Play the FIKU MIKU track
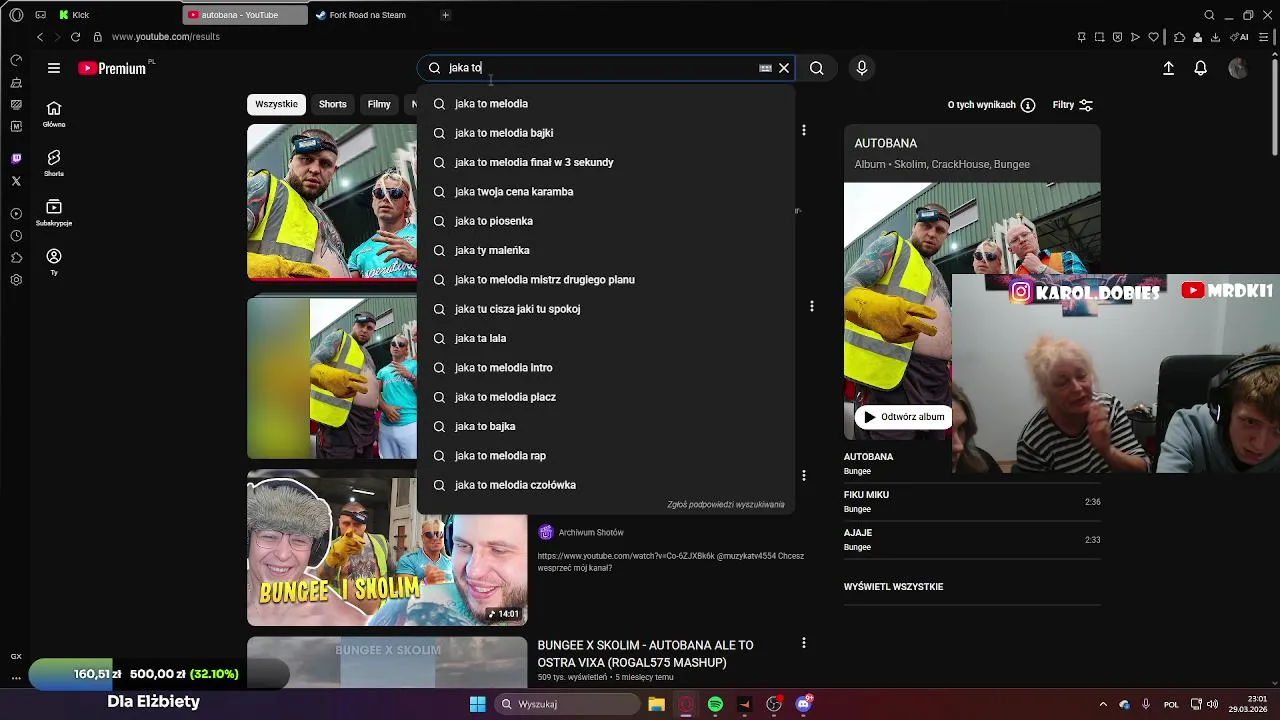This screenshot has width=1280, height=720. coord(972,501)
